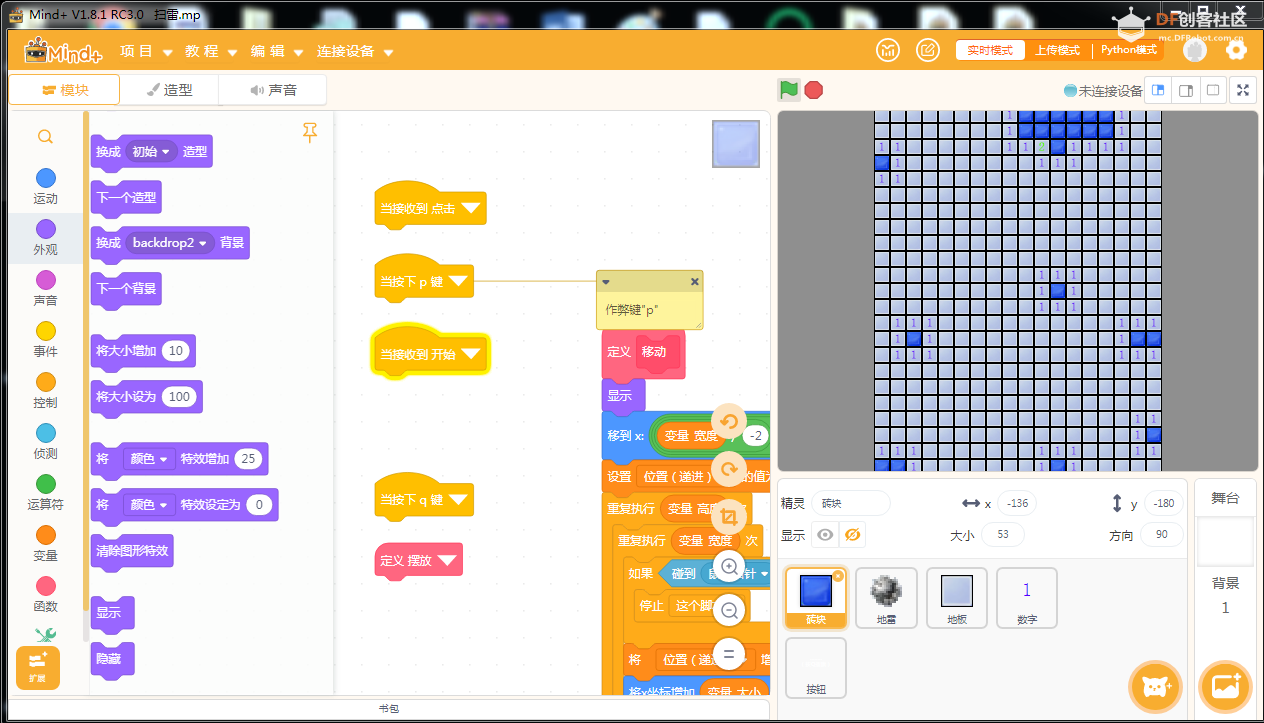This screenshot has width=1264, height=723.
Task: Switch to 上传模式 mode
Action: (1057, 50)
